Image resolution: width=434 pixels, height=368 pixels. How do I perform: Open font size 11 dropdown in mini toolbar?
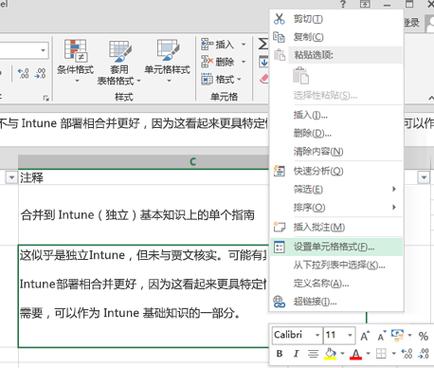click(x=350, y=335)
